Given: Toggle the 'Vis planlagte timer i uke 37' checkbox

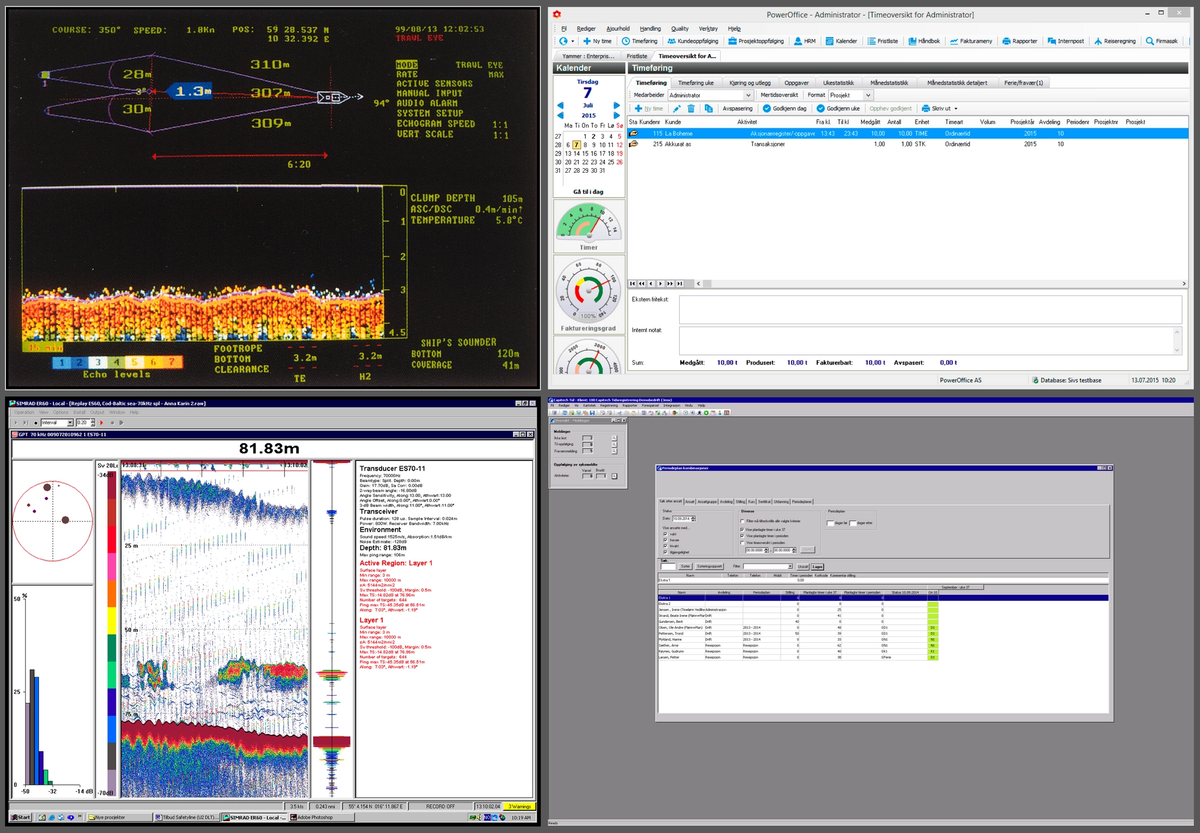Looking at the screenshot, I should click(742, 529).
